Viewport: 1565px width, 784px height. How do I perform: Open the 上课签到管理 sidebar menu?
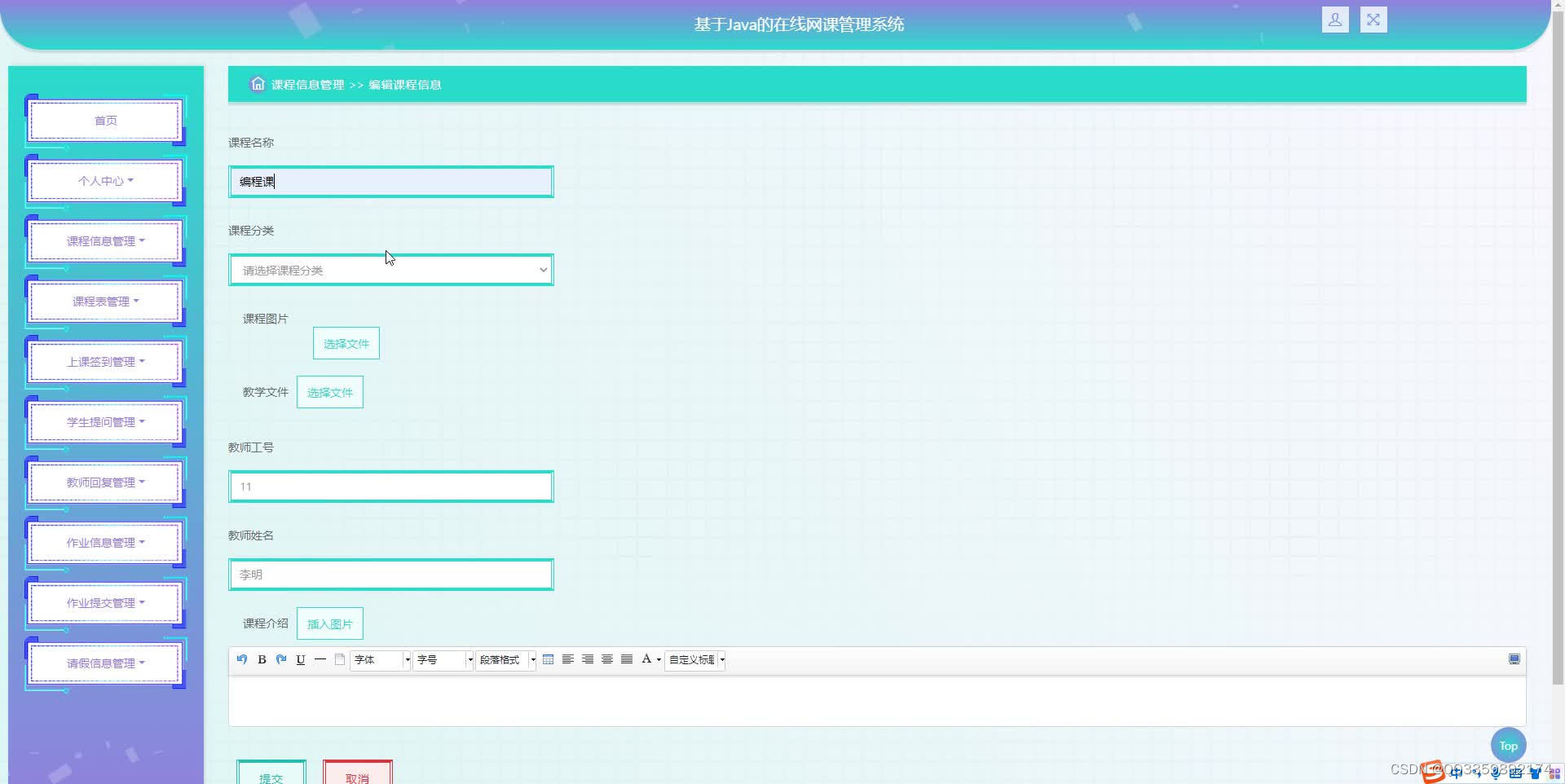[105, 362]
